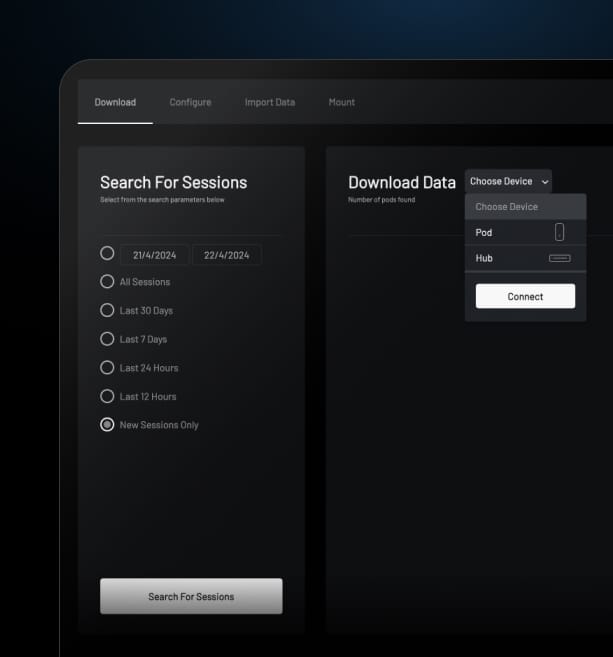Image resolution: width=613 pixels, height=657 pixels.
Task: Select the Choose Device placeholder entry
Action: click(525, 207)
